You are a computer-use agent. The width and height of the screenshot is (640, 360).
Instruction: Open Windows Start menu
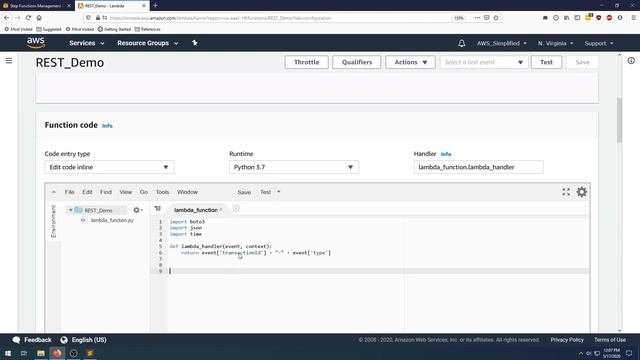click(x=8, y=353)
